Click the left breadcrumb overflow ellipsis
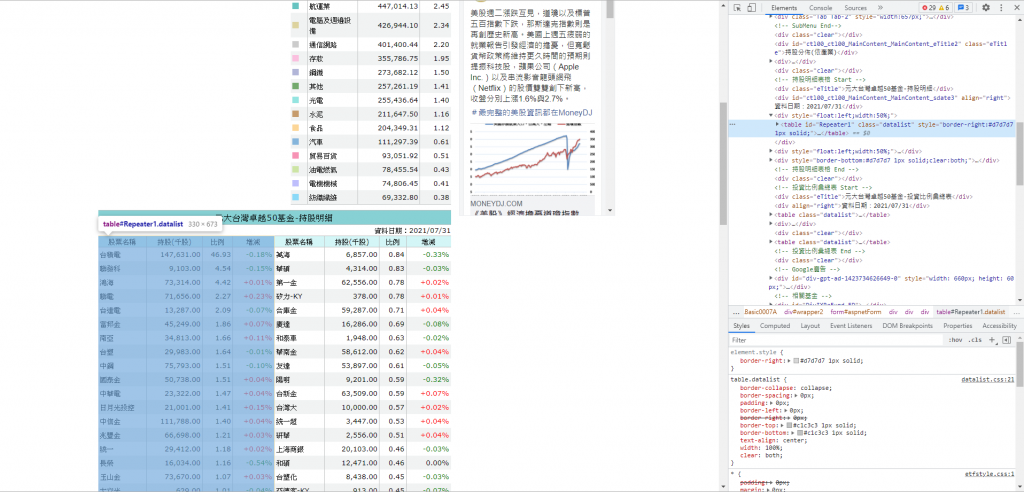Image resolution: width=1024 pixels, height=492 pixels. 736,312
